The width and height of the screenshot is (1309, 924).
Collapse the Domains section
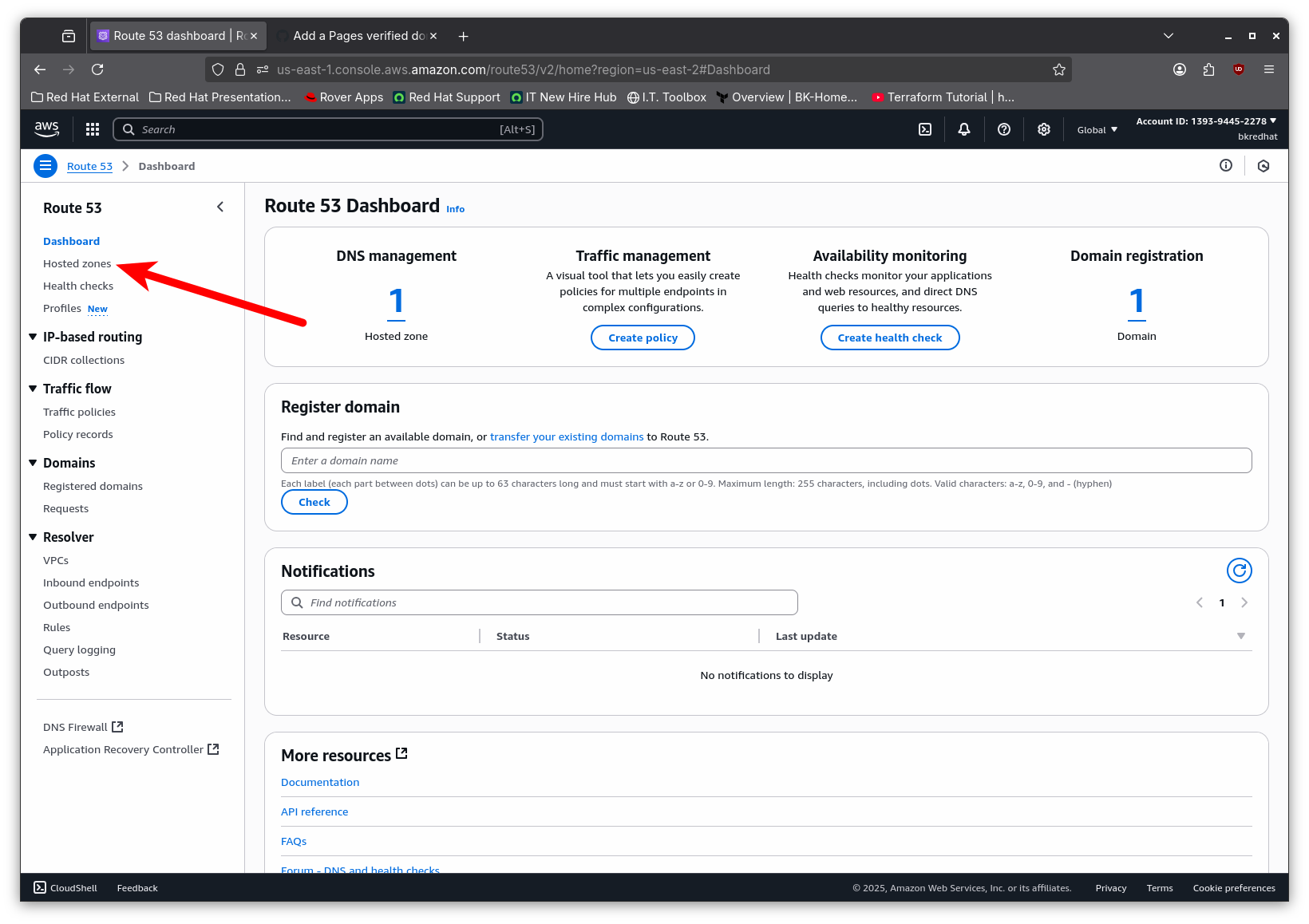(x=33, y=463)
